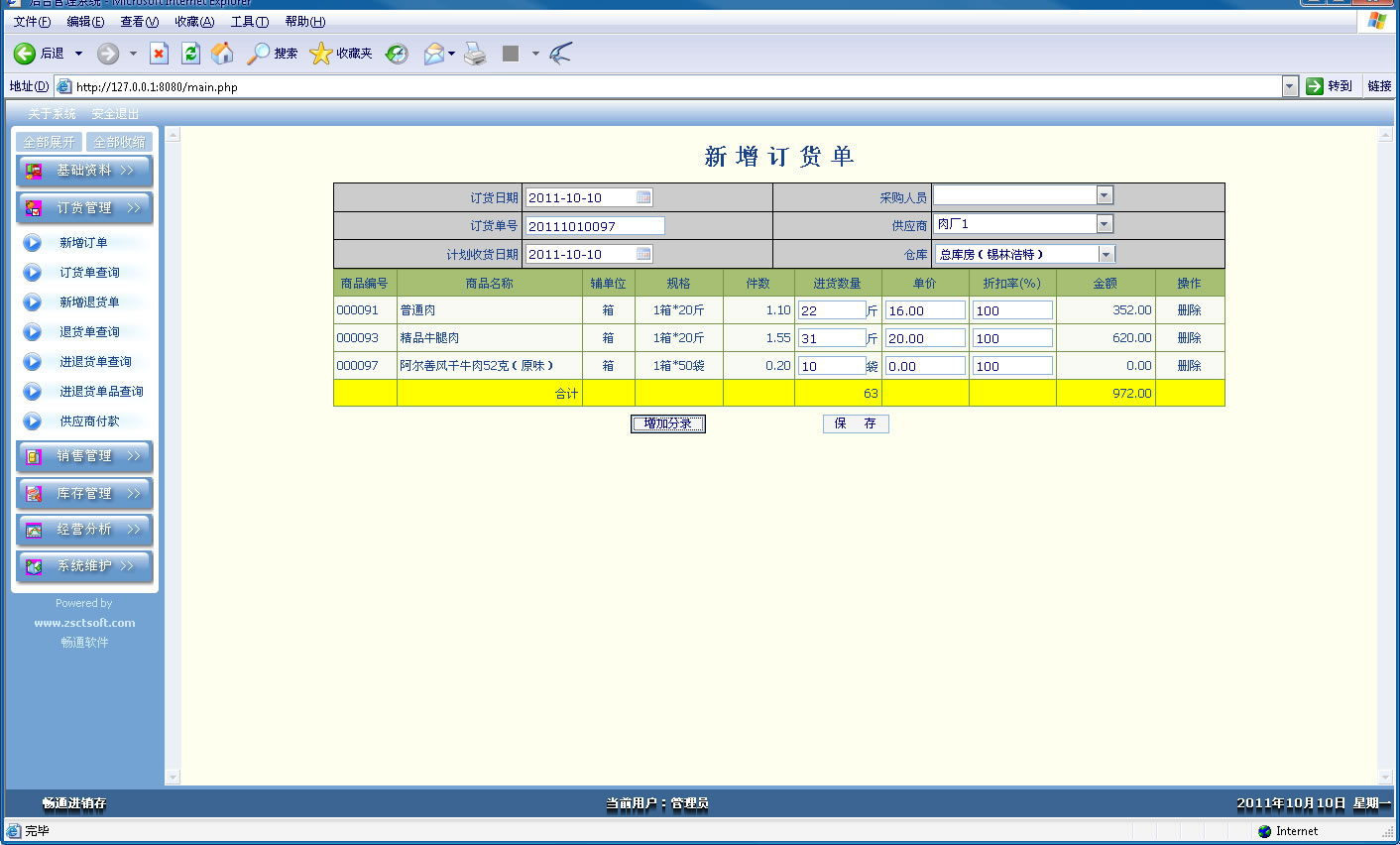Collapse the 订货管理 menu chevrons
Screen dimensions: 1400x845
[x=134, y=208]
